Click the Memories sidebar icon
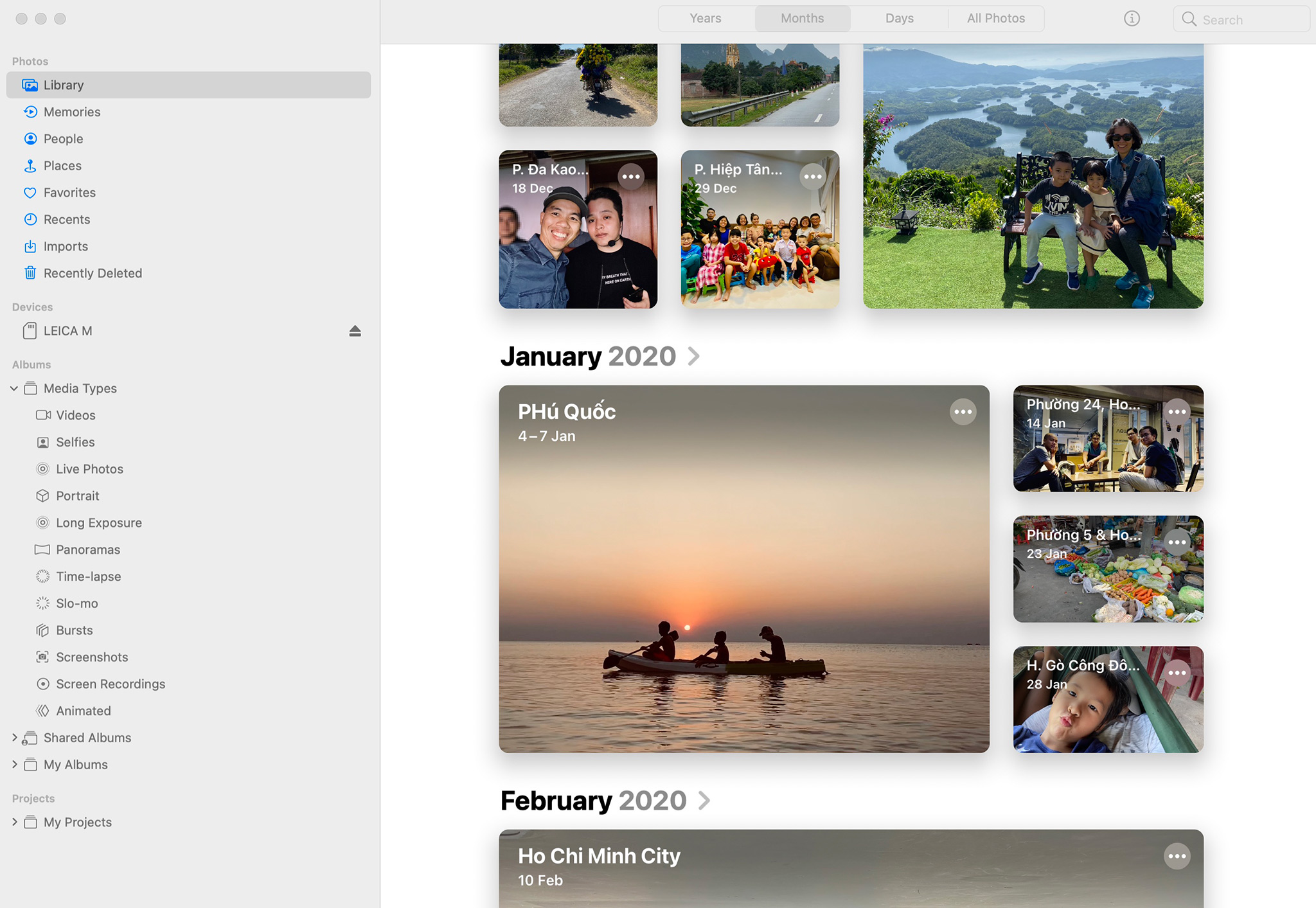The width and height of the screenshot is (1316, 908). pos(30,112)
